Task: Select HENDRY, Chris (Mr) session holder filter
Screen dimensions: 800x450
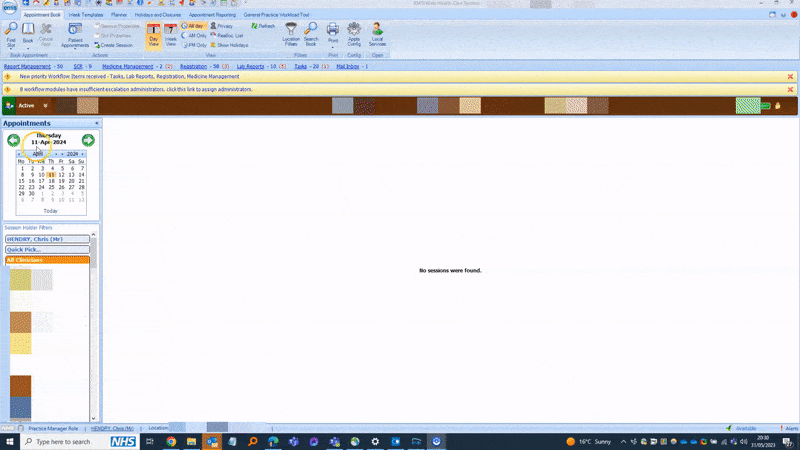Action: [47, 239]
